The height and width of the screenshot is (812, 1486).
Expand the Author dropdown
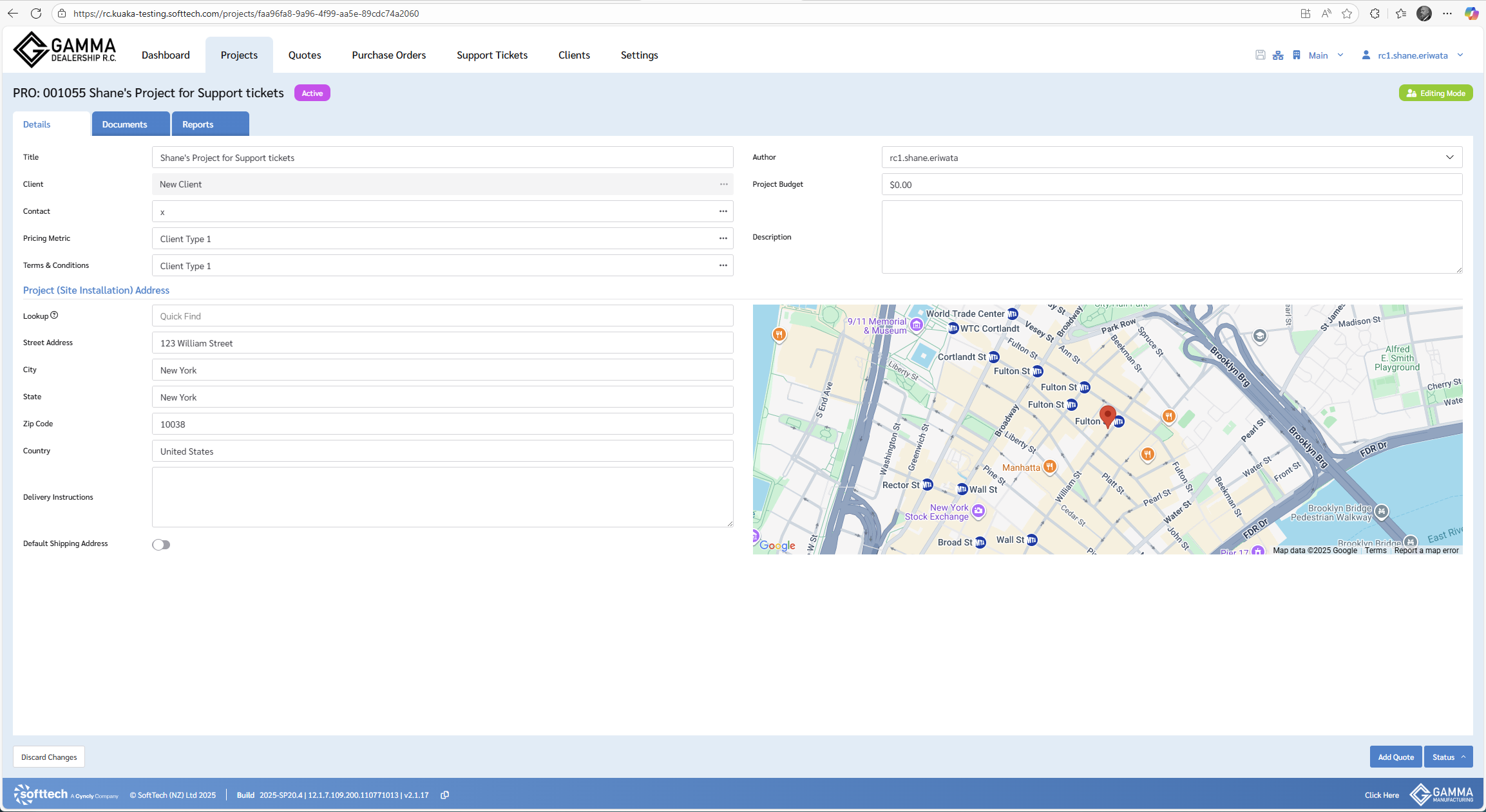click(1449, 158)
